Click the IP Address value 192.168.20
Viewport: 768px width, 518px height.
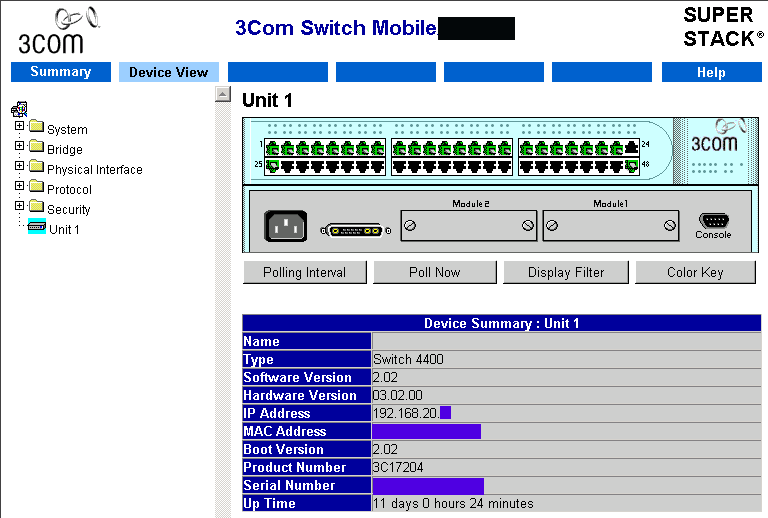(x=406, y=413)
